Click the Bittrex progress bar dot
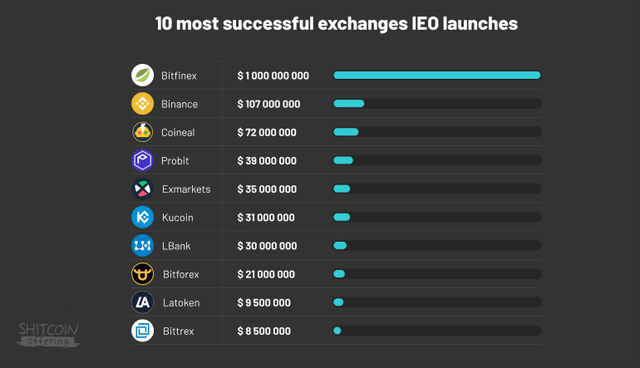 click(x=337, y=330)
